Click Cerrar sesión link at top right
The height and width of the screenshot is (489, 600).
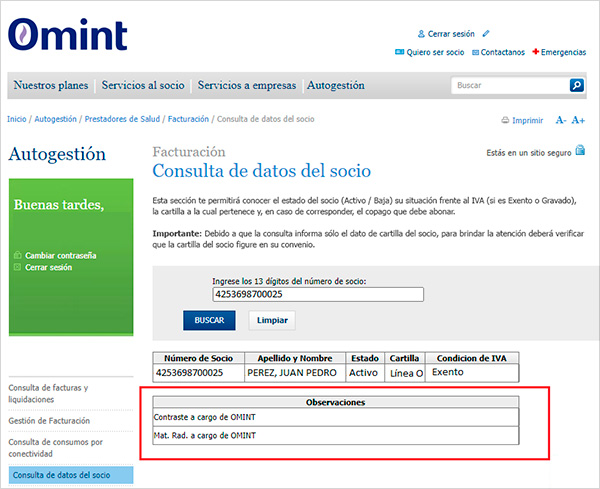click(451, 34)
